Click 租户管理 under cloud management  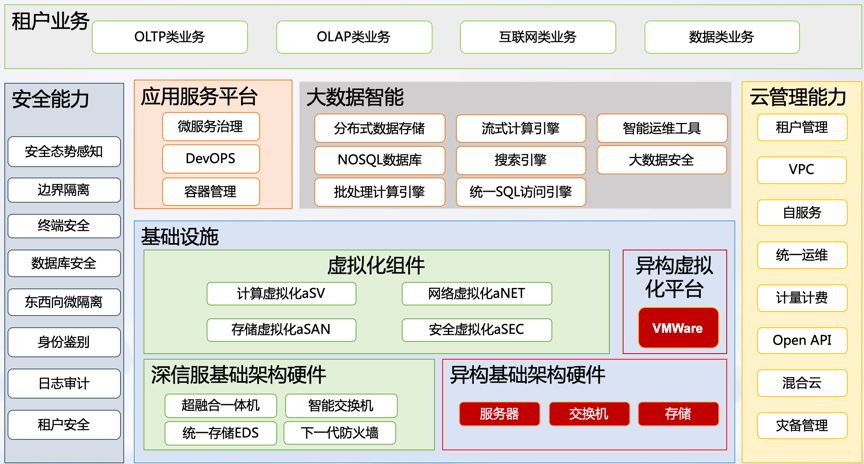[x=801, y=128]
